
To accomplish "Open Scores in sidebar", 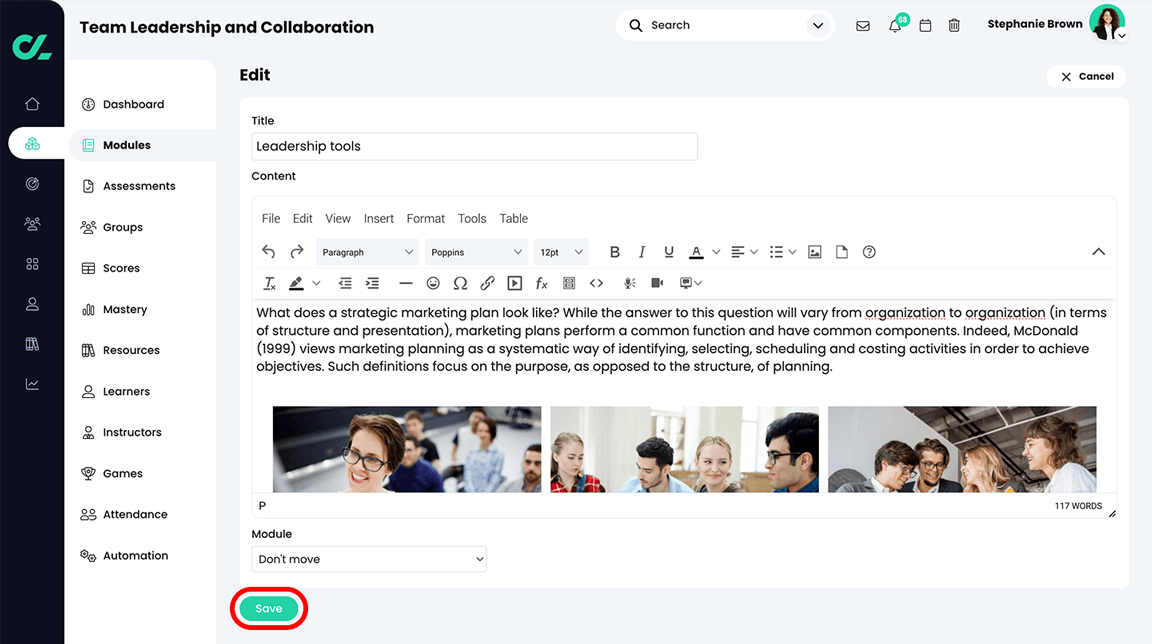I will tap(121, 269).
